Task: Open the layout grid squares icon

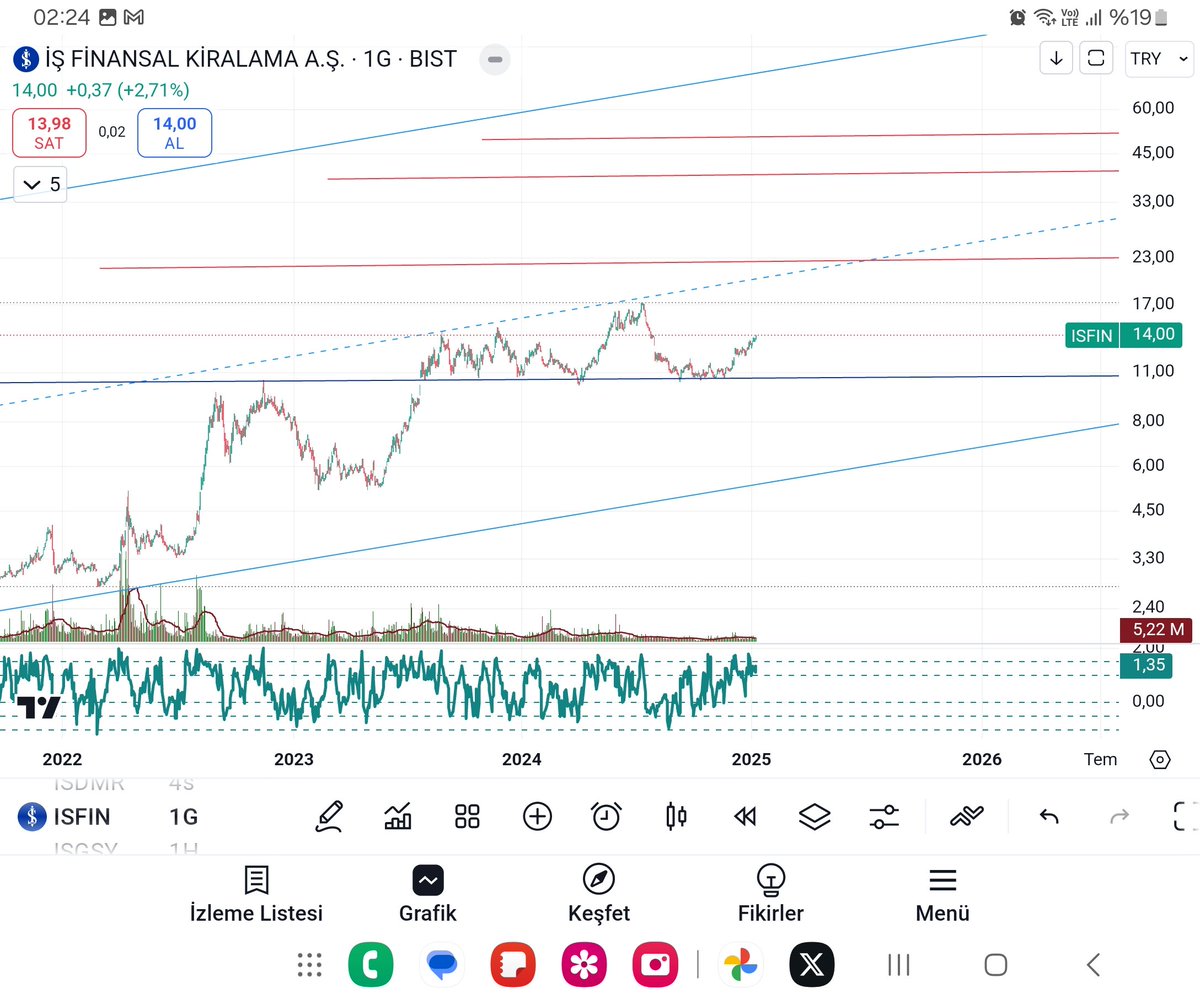Action: [x=467, y=816]
